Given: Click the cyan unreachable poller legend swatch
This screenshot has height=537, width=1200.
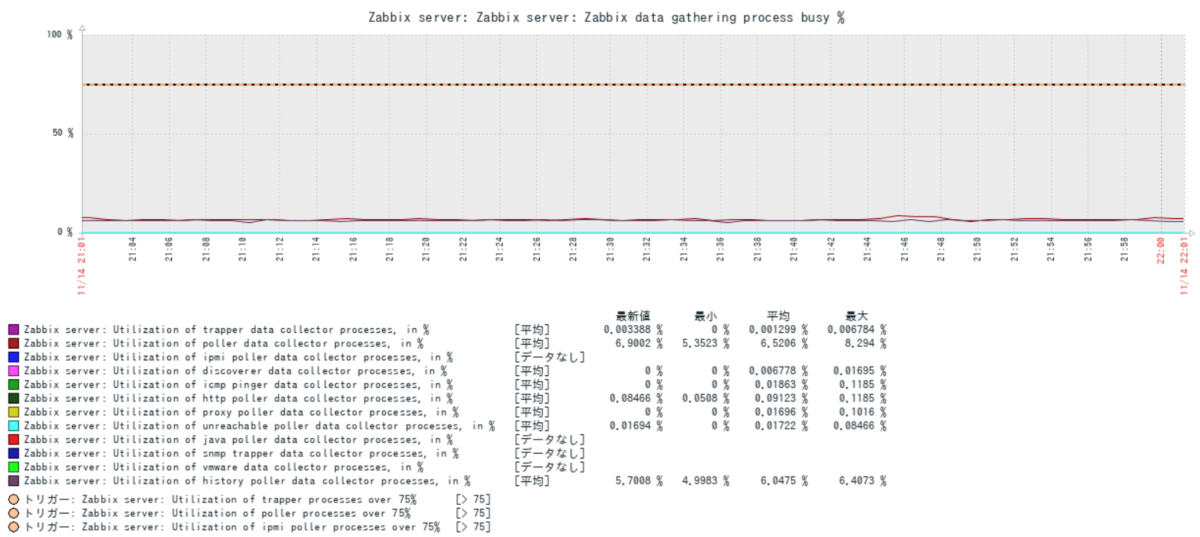Looking at the screenshot, I should click(x=14, y=426).
